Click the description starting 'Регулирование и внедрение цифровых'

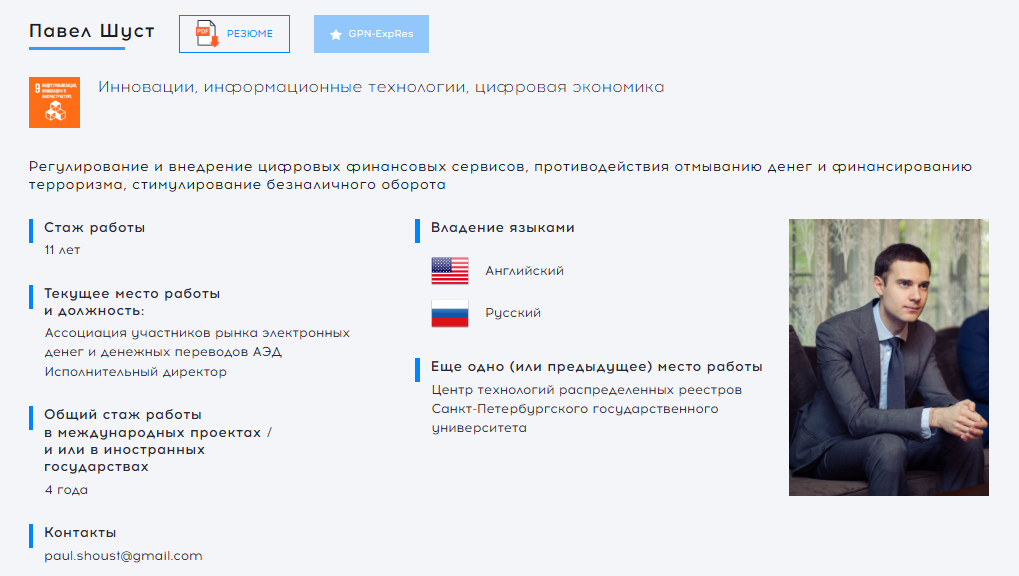click(x=500, y=176)
